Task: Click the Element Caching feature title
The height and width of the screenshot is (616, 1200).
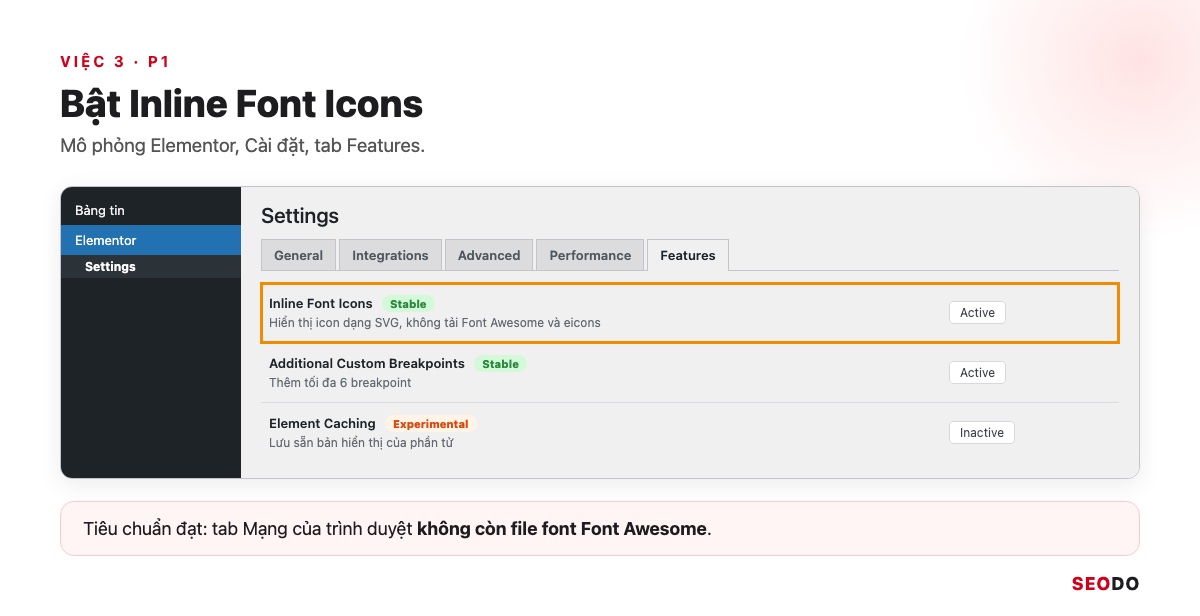Action: pyautogui.click(x=322, y=423)
